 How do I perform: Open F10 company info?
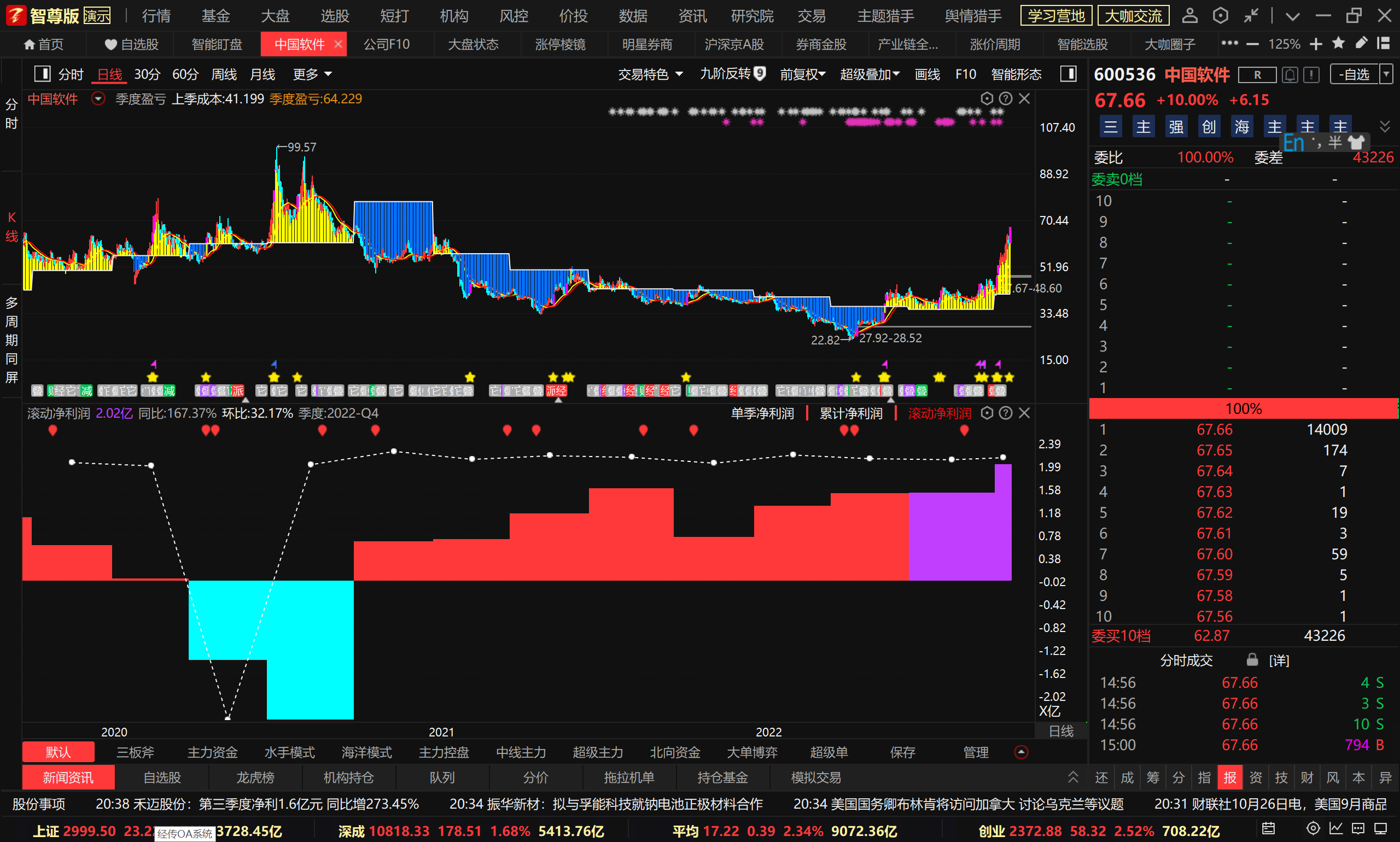tap(965, 74)
